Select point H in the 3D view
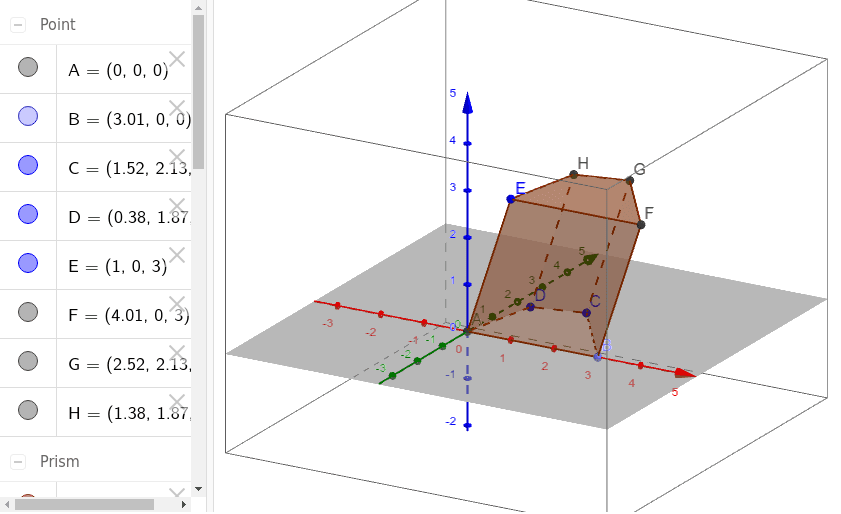841x514 pixels. point(574,174)
